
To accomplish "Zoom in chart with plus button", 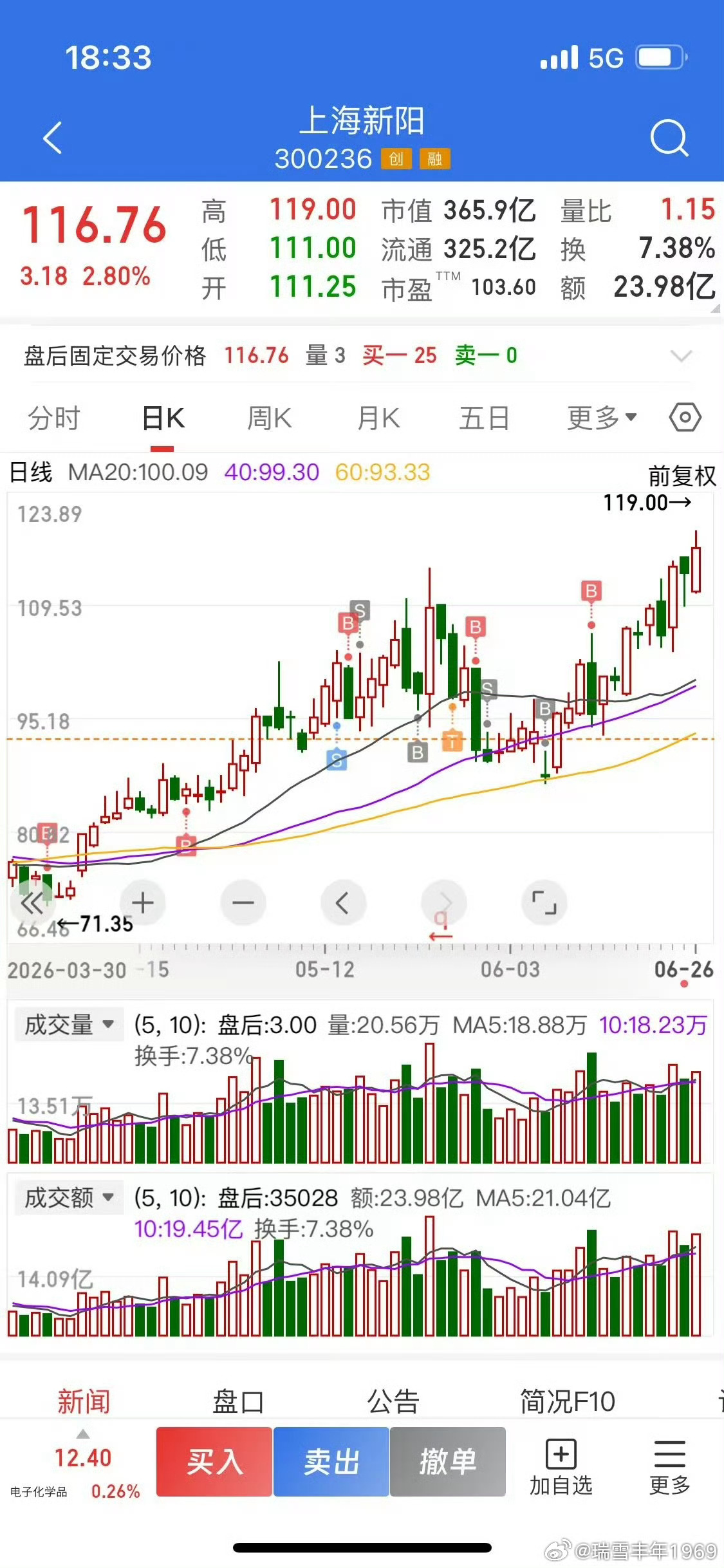I will 142,902.
